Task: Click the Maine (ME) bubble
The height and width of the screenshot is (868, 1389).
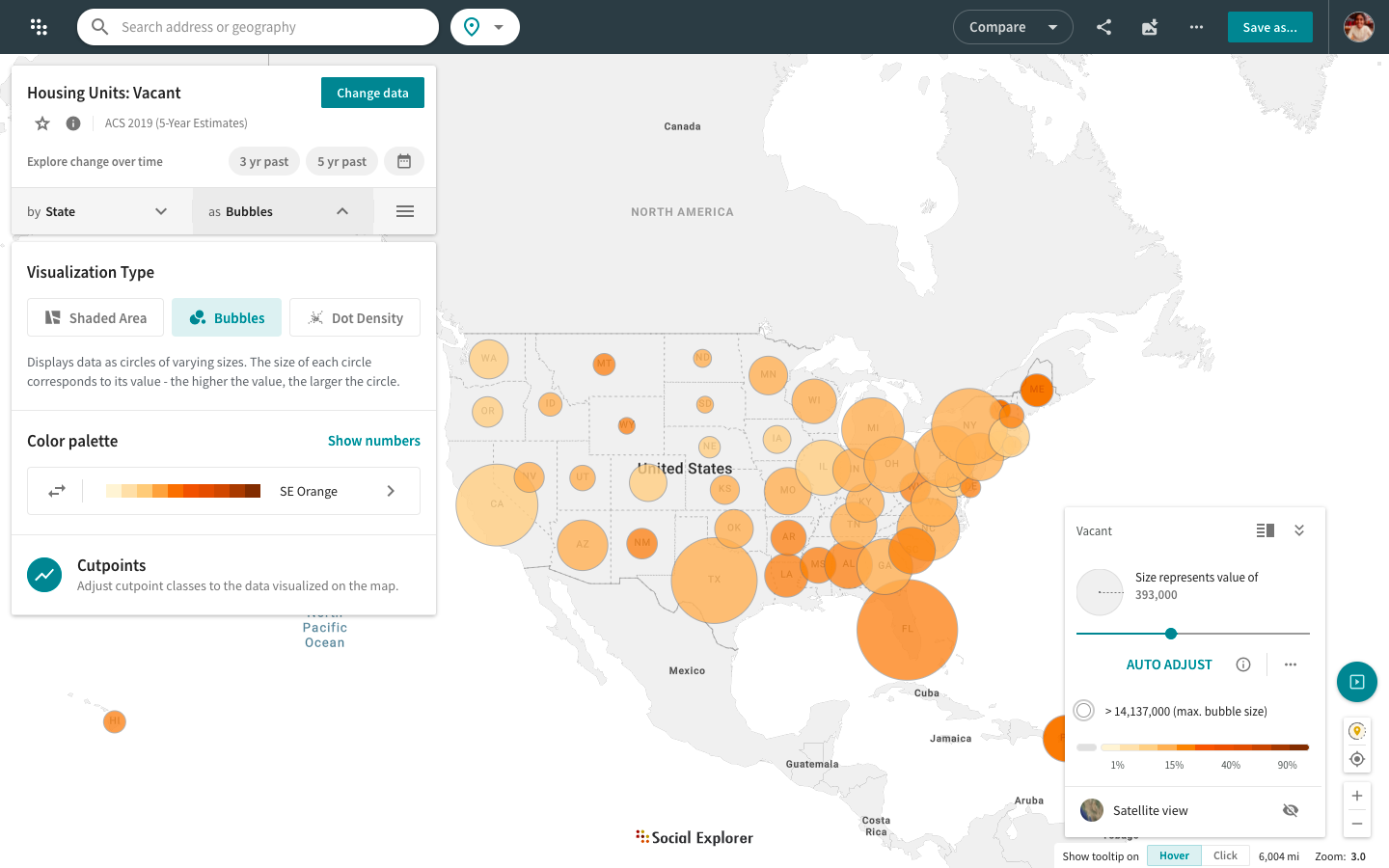Action: point(1037,390)
